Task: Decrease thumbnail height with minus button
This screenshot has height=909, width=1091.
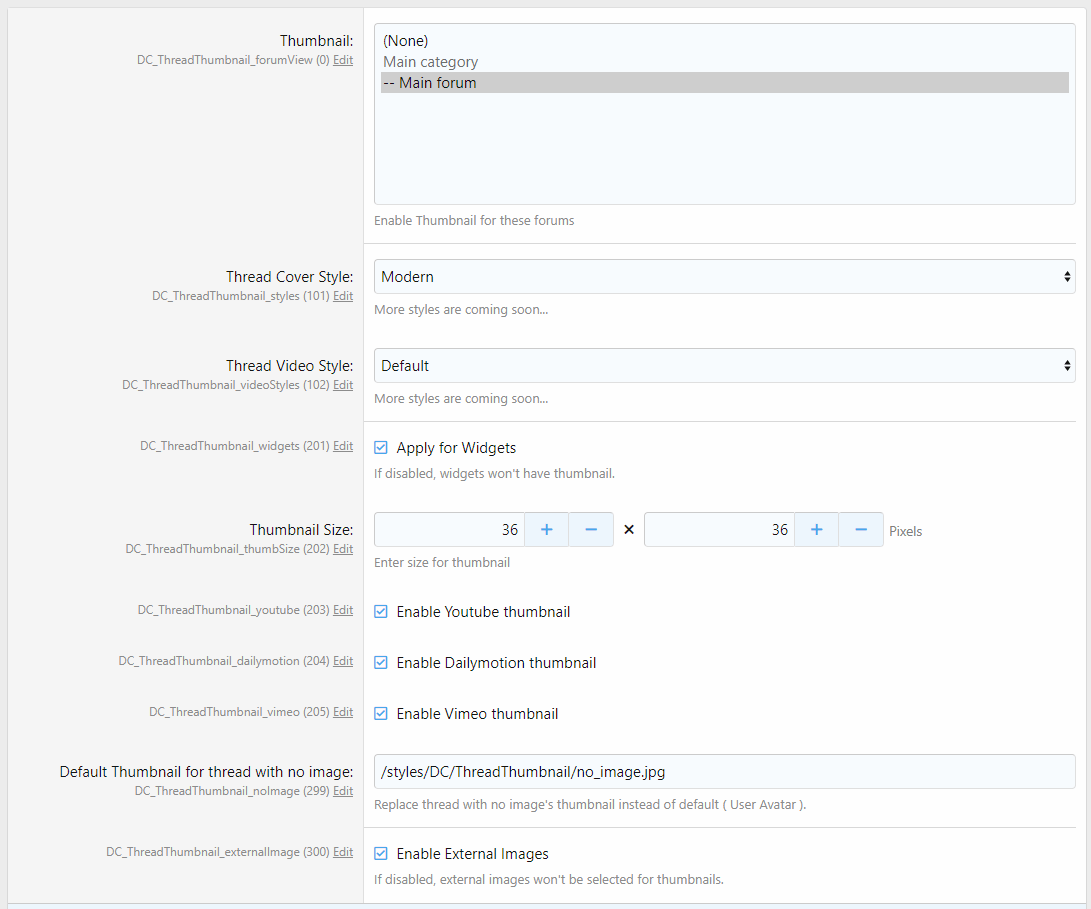Action: (x=861, y=530)
